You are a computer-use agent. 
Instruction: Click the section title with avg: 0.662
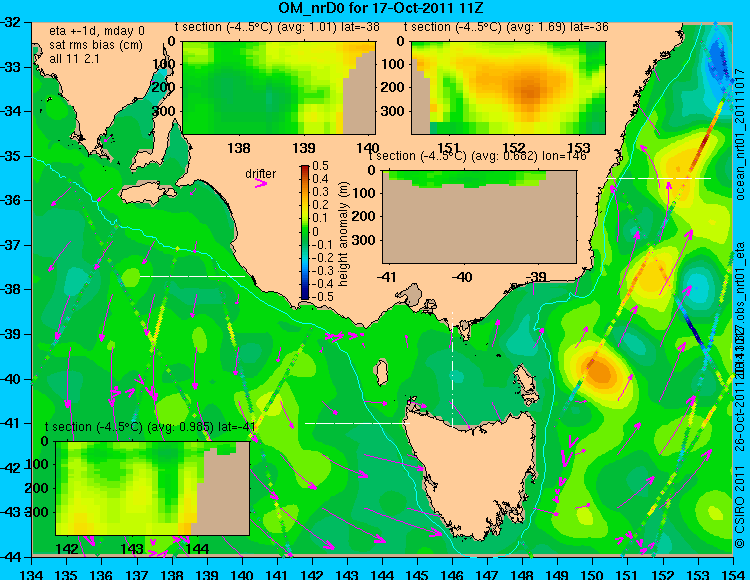click(477, 156)
